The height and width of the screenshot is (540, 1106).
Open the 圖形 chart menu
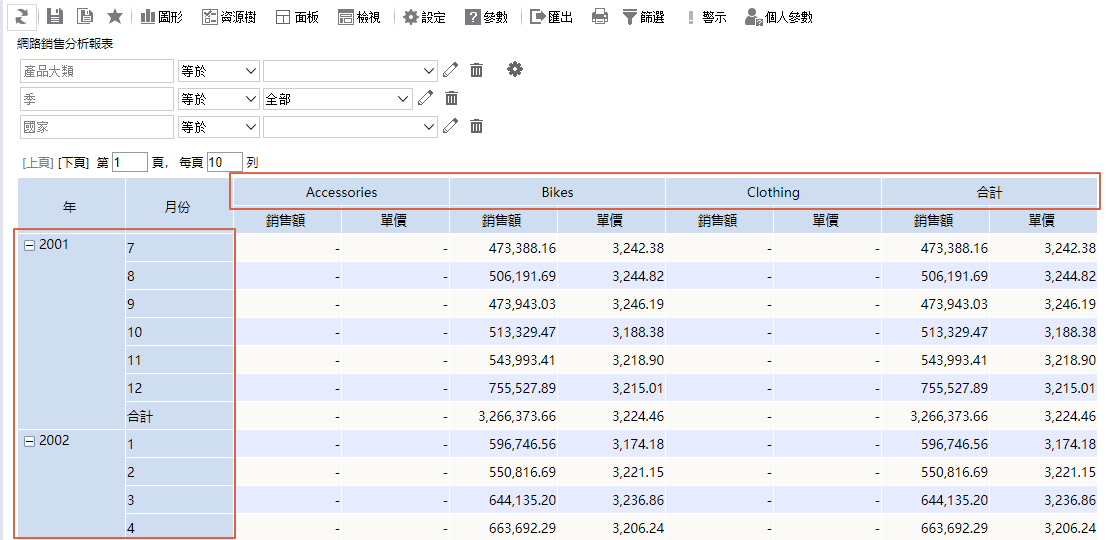pyautogui.click(x=161, y=17)
